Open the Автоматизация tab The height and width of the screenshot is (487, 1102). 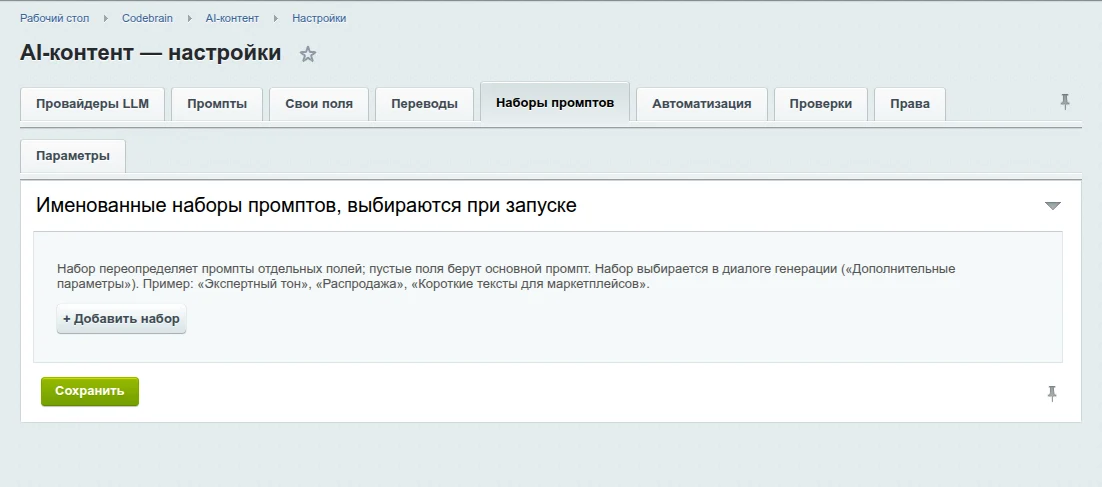click(701, 104)
